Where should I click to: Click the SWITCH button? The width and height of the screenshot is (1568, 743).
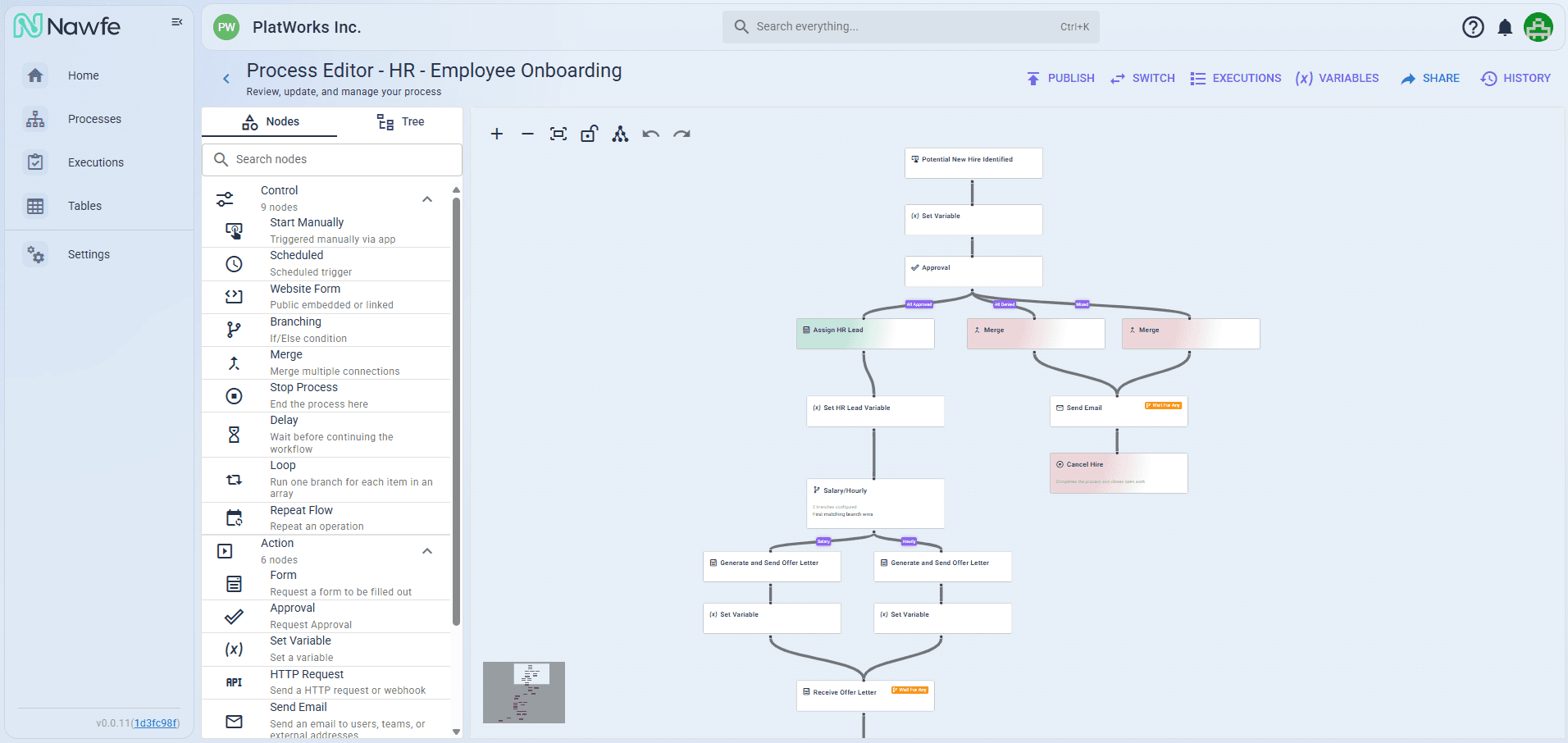[1142, 79]
